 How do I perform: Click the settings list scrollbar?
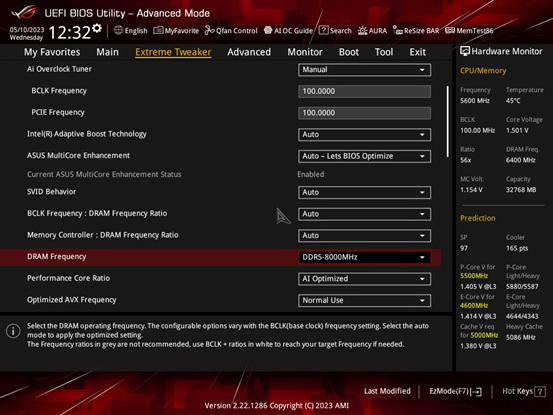[x=448, y=122]
